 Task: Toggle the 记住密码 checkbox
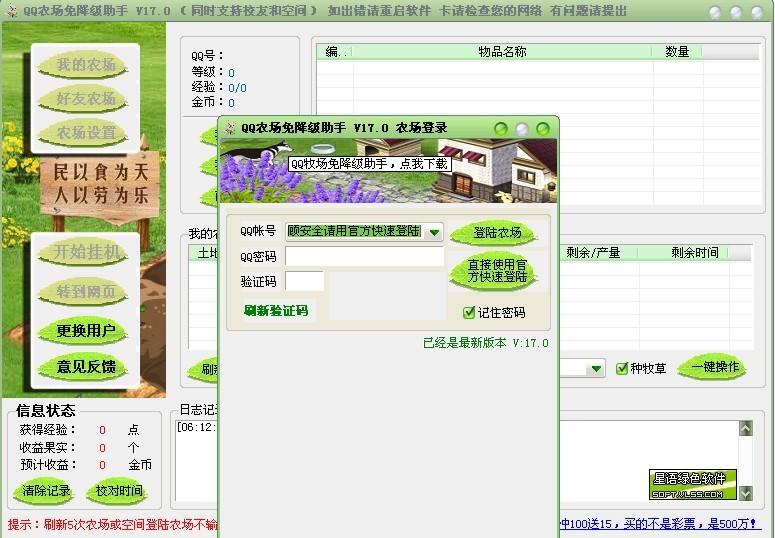click(469, 313)
